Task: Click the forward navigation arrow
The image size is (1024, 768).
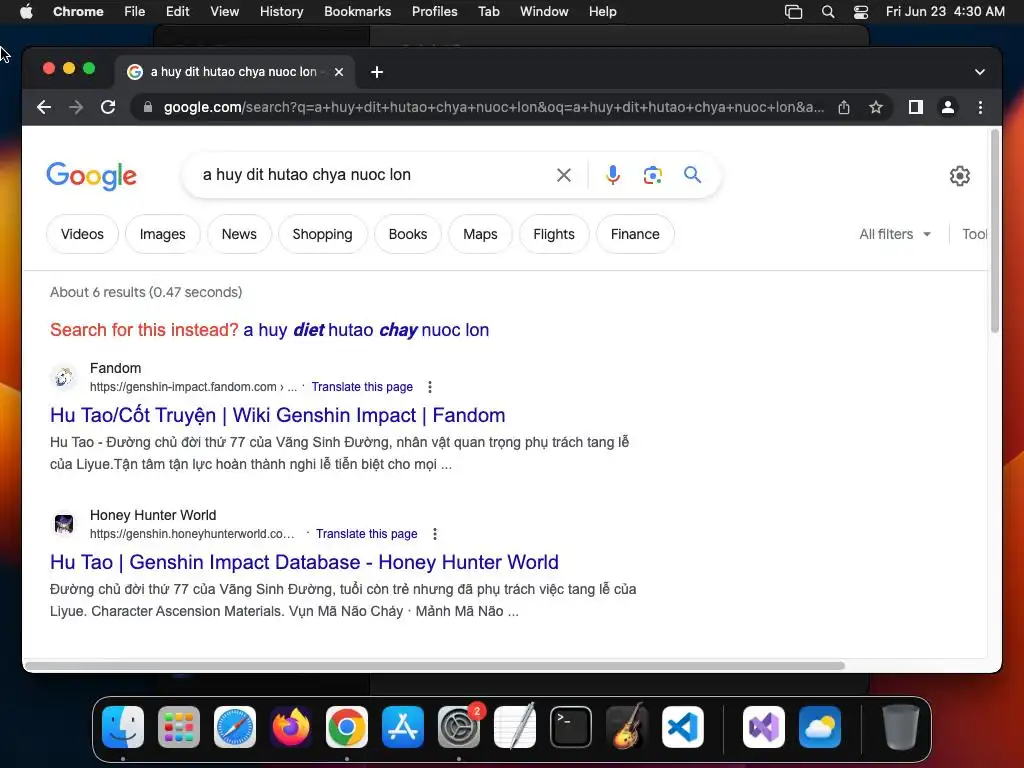Action: click(x=76, y=107)
